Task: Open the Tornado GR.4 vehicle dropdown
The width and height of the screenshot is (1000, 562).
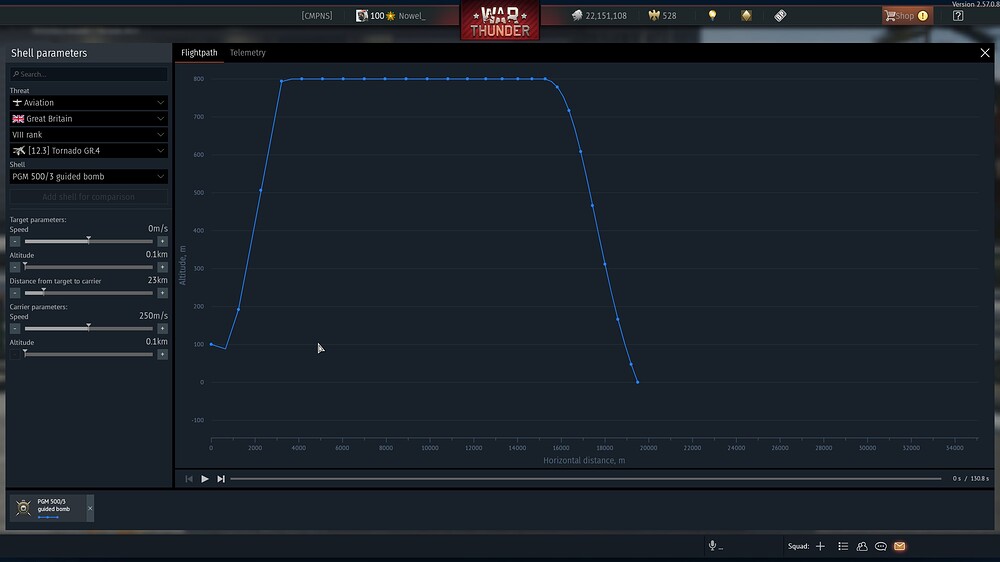Action: point(89,151)
